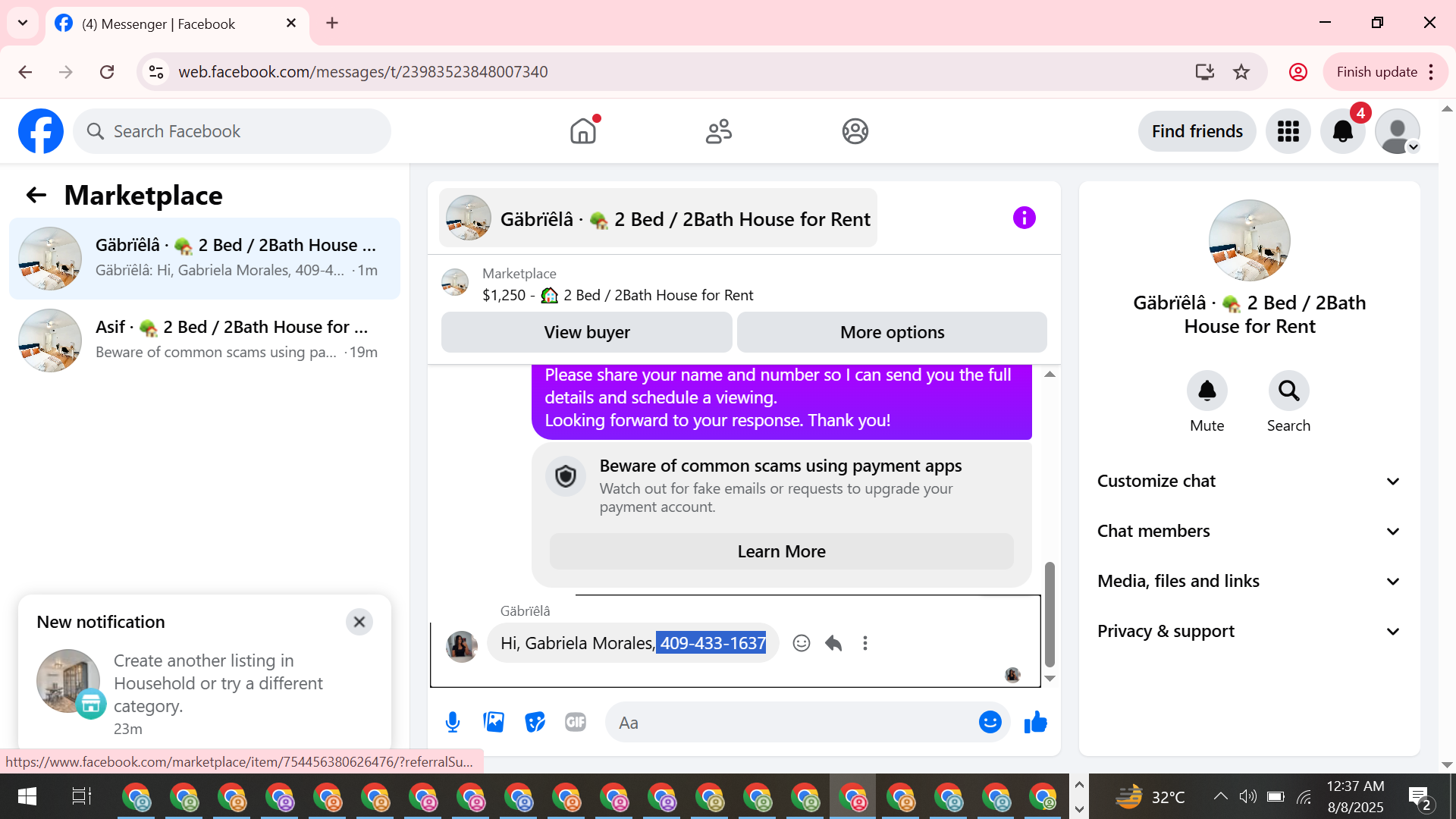Open conversation information purple icon
The width and height of the screenshot is (1456, 819).
[1024, 218]
